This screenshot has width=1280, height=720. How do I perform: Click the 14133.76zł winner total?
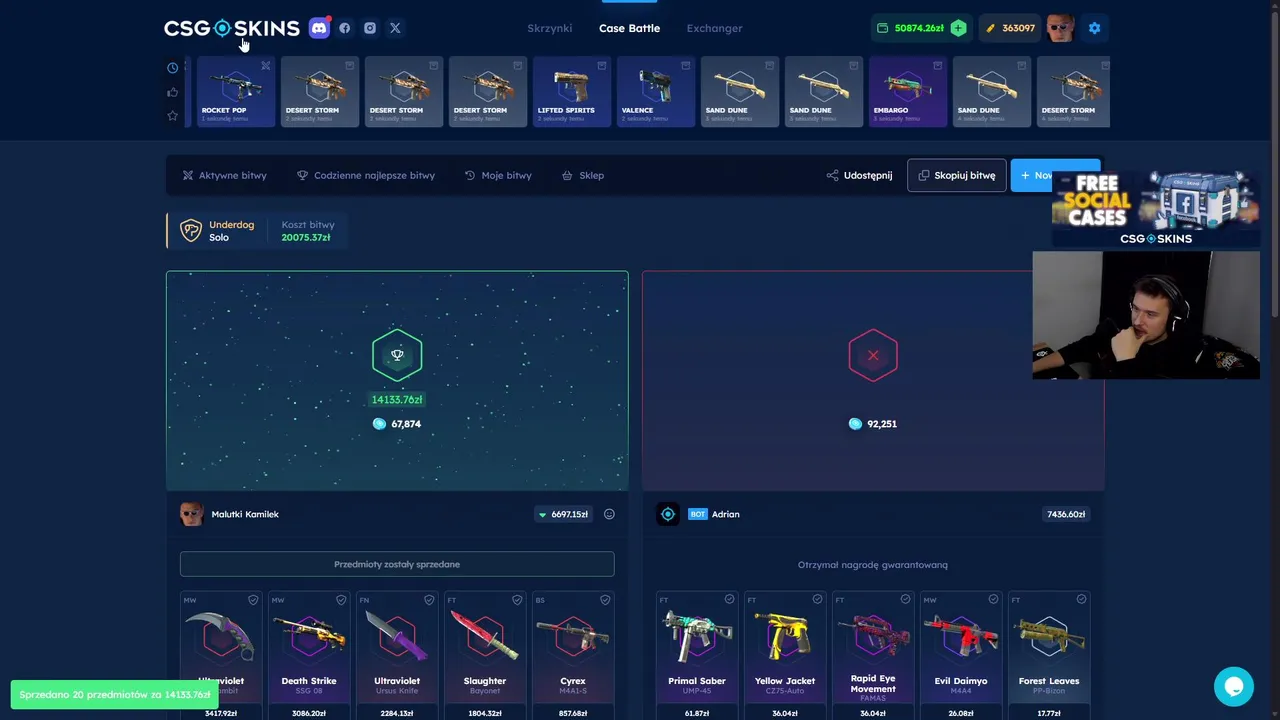click(397, 399)
